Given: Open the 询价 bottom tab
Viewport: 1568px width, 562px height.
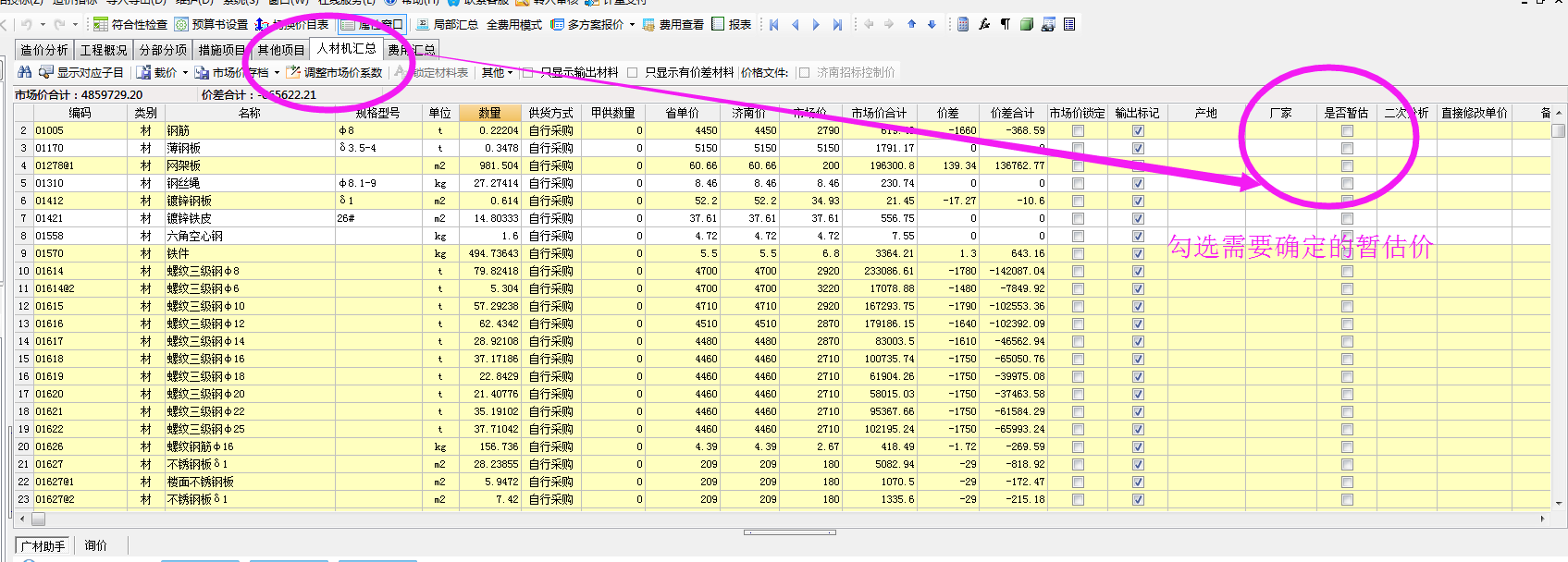Looking at the screenshot, I should click(96, 545).
